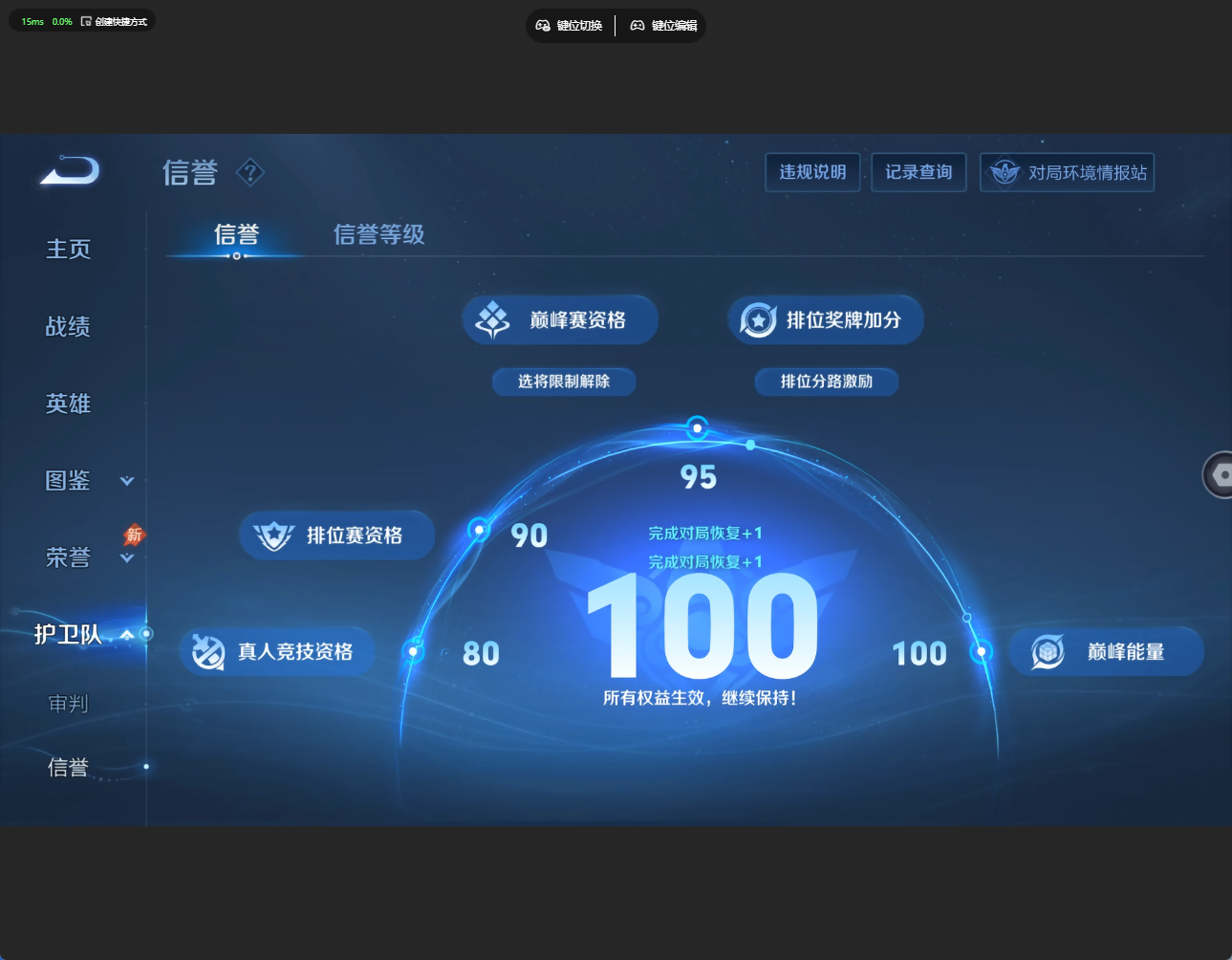Click the 90 marker node on the arc

pos(479,529)
